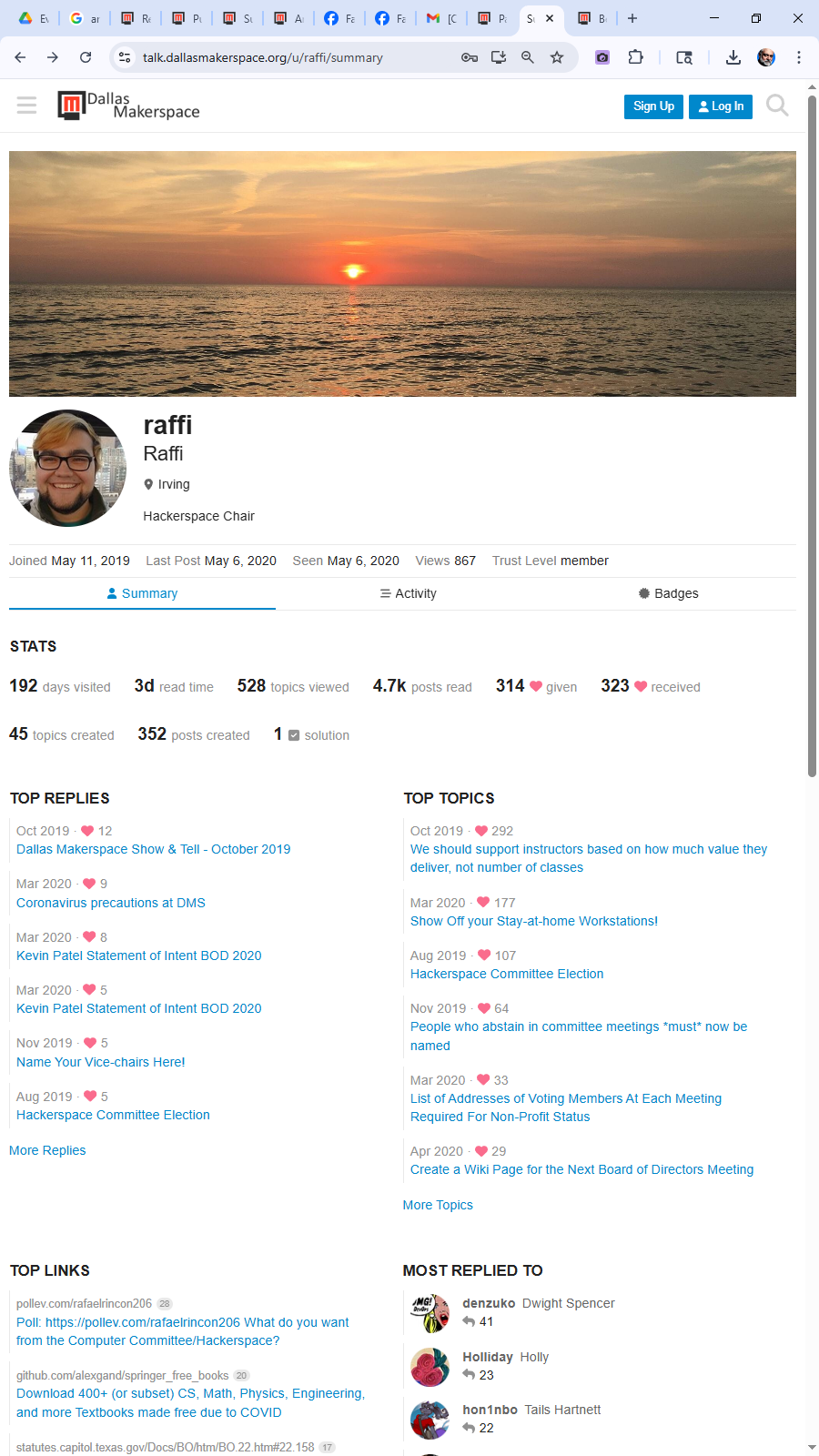Screen dimensions: 819x1456
Task: Open the browser downloads icon
Action: (x=733, y=57)
